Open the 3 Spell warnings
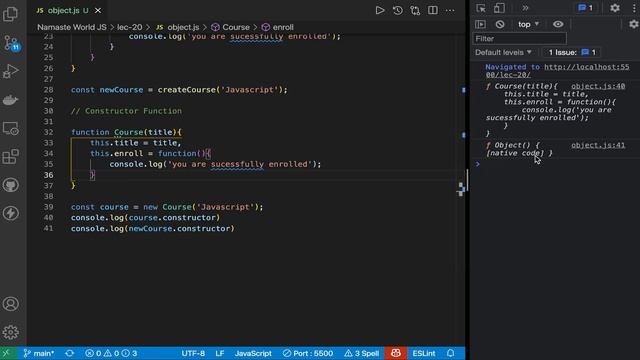Image resolution: width=640 pixels, height=360 pixels. click(x=361, y=353)
